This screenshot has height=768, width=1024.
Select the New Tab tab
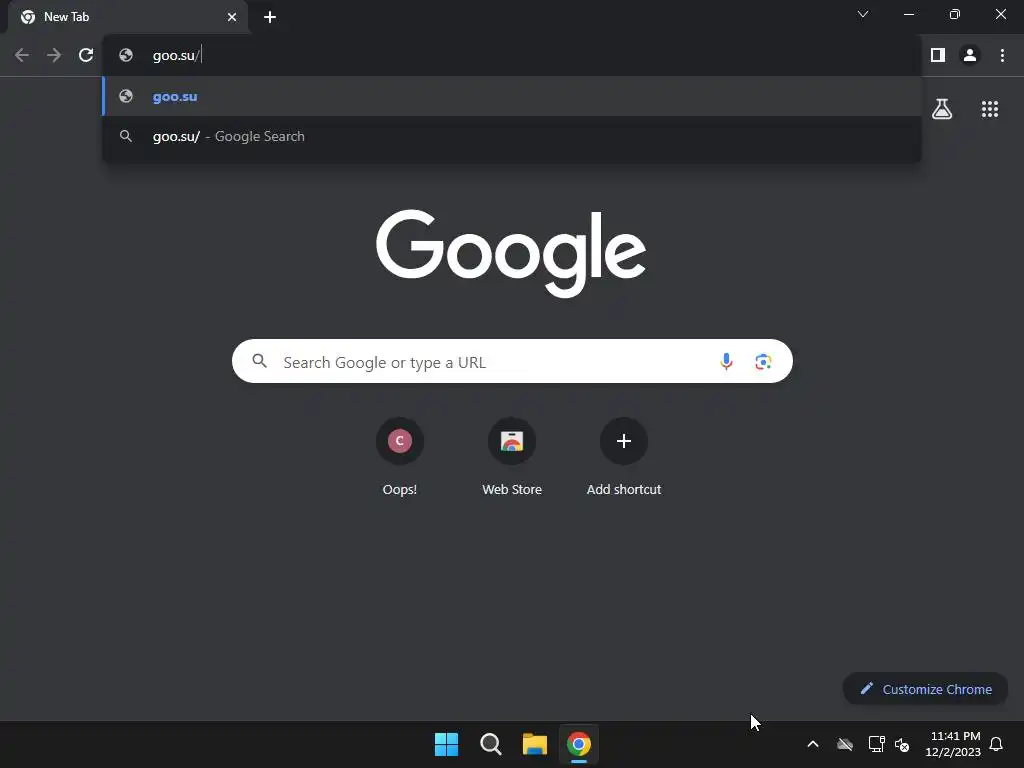(127, 17)
